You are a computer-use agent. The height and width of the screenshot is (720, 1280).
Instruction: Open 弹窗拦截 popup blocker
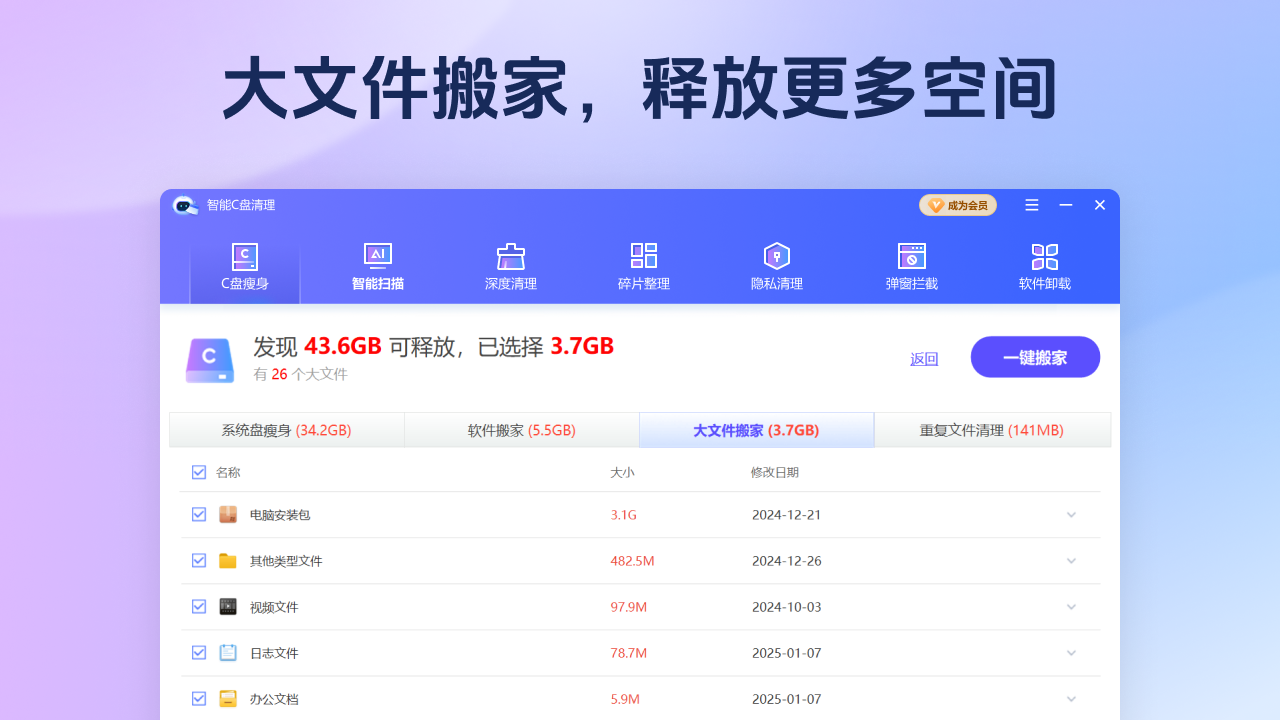tap(911, 264)
